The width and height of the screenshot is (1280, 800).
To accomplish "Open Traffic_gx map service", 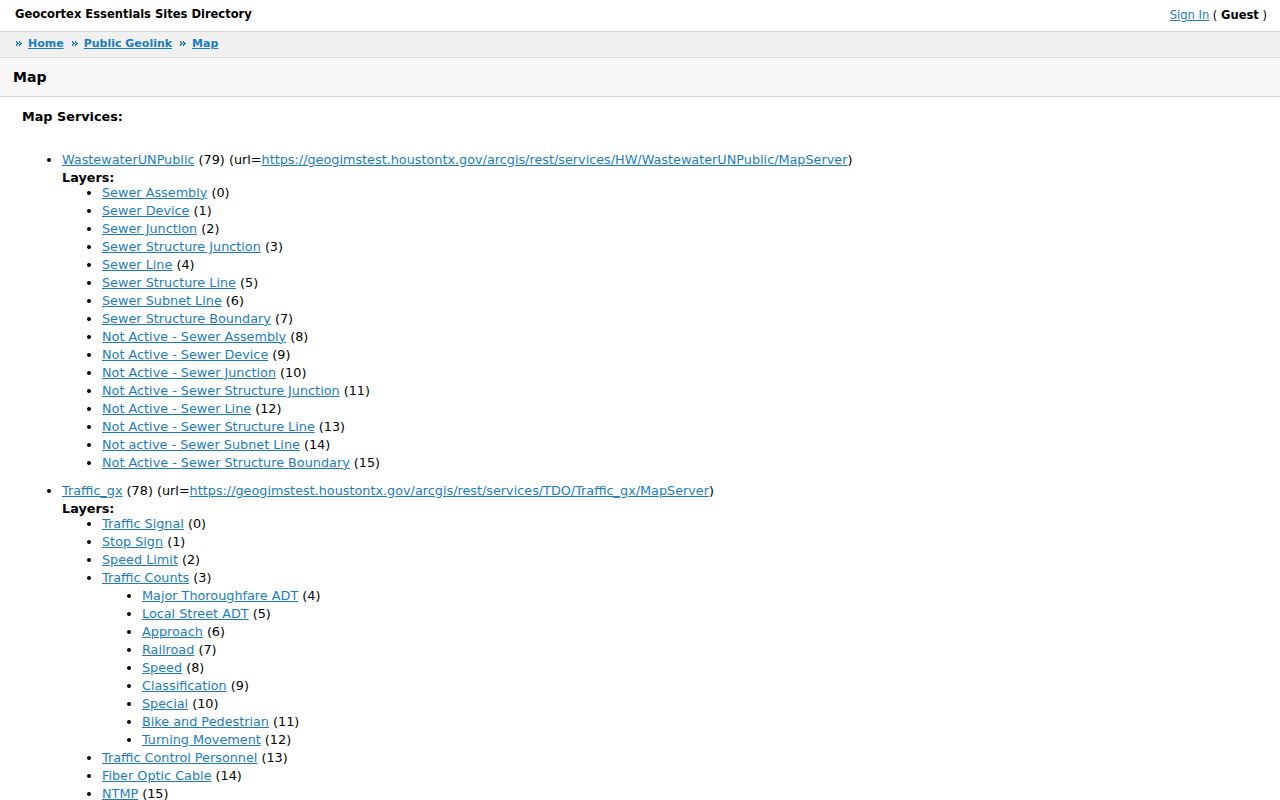I will [92, 491].
